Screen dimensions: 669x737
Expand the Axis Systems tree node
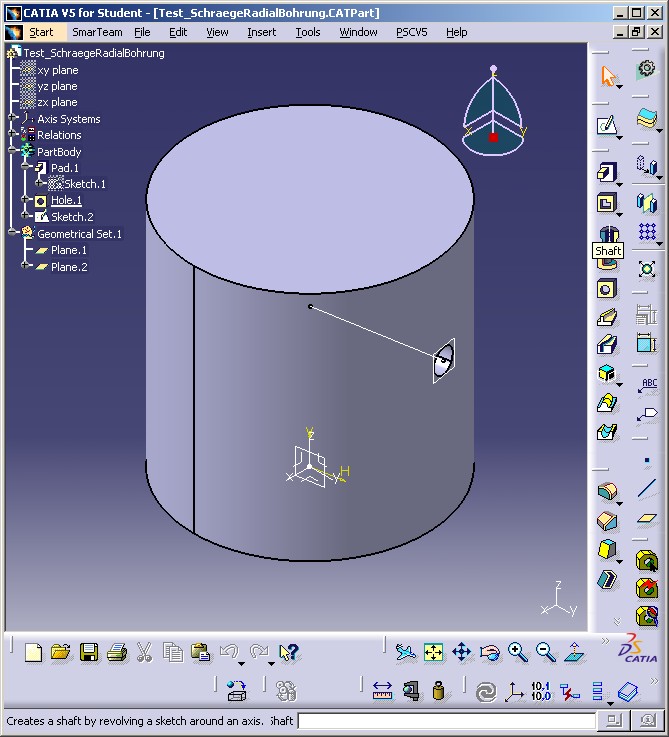12,117
